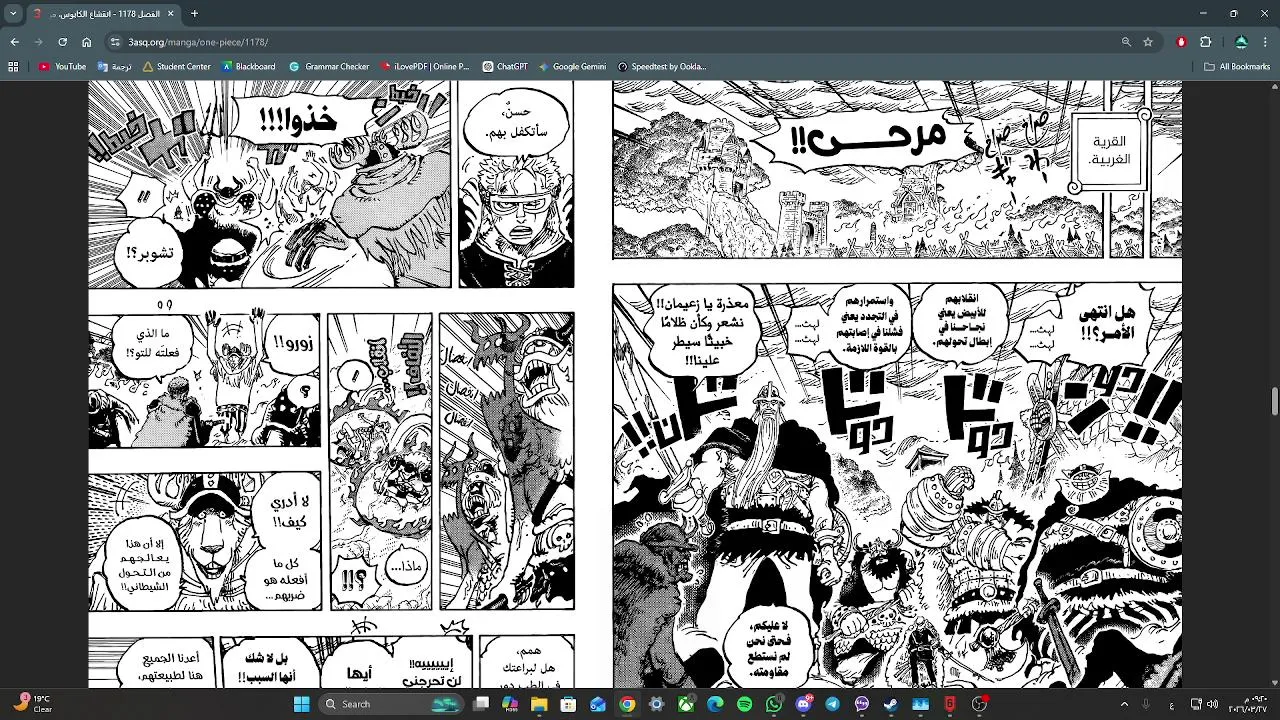Open the Google Gemini bookmark
Image resolution: width=1280 pixels, height=720 pixels.
coord(572,67)
